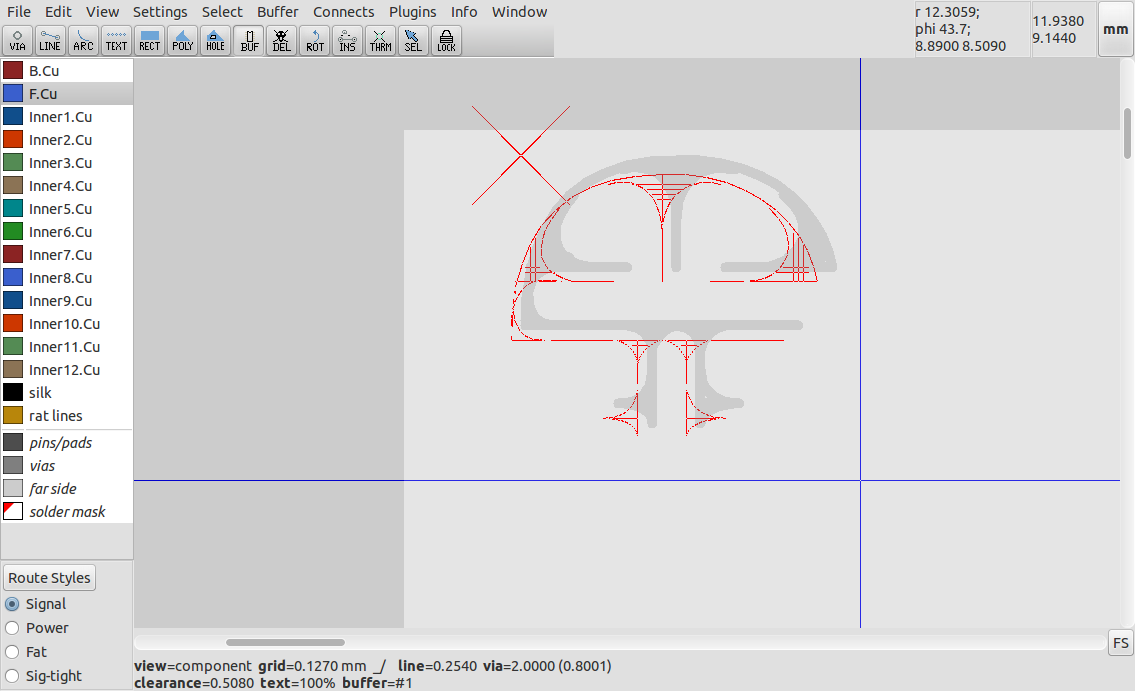Activate the POLY polygon tool
This screenshot has width=1135, height=691.
pos(182,40)
